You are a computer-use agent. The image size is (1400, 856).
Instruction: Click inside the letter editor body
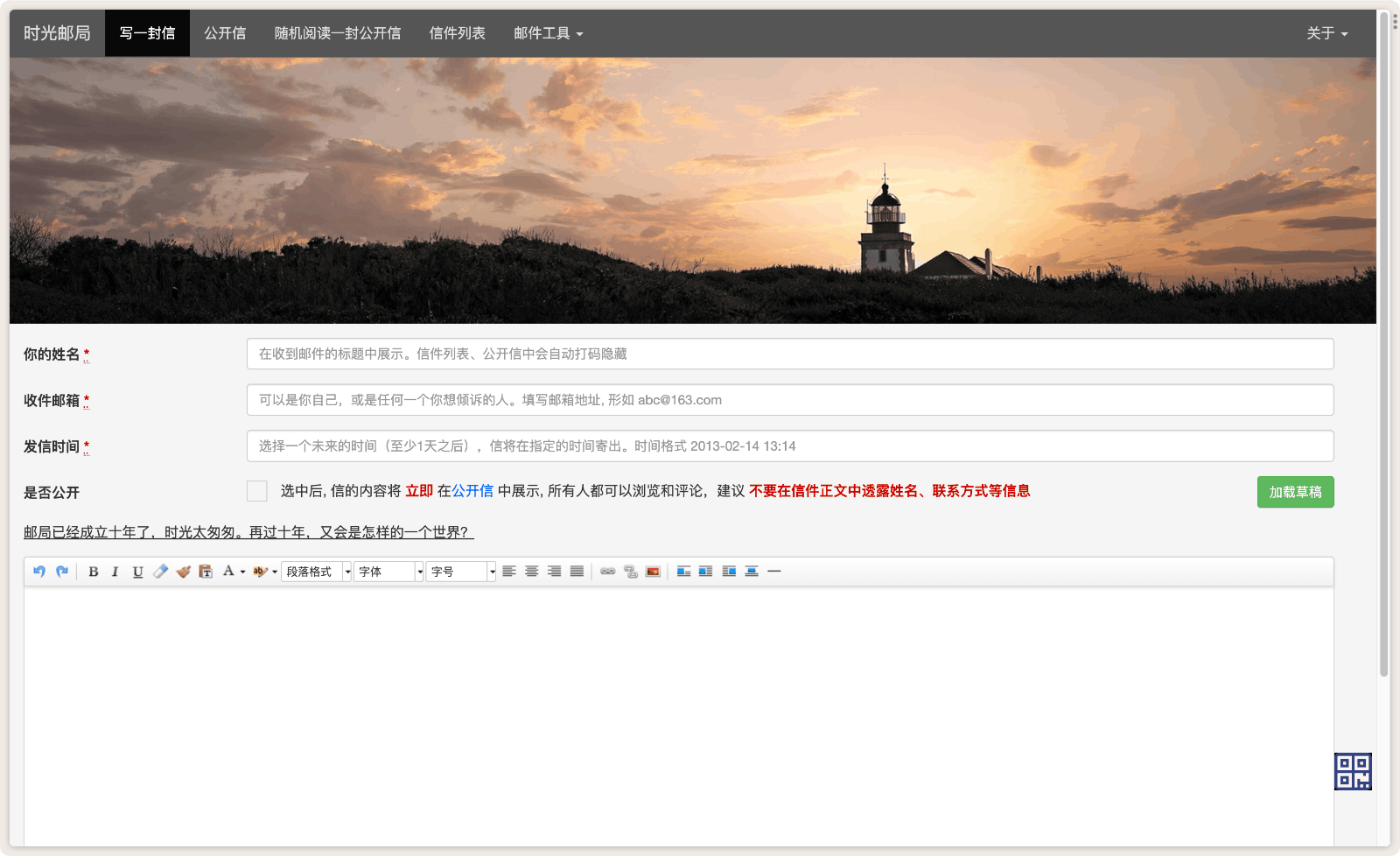[x=679, y=716]
